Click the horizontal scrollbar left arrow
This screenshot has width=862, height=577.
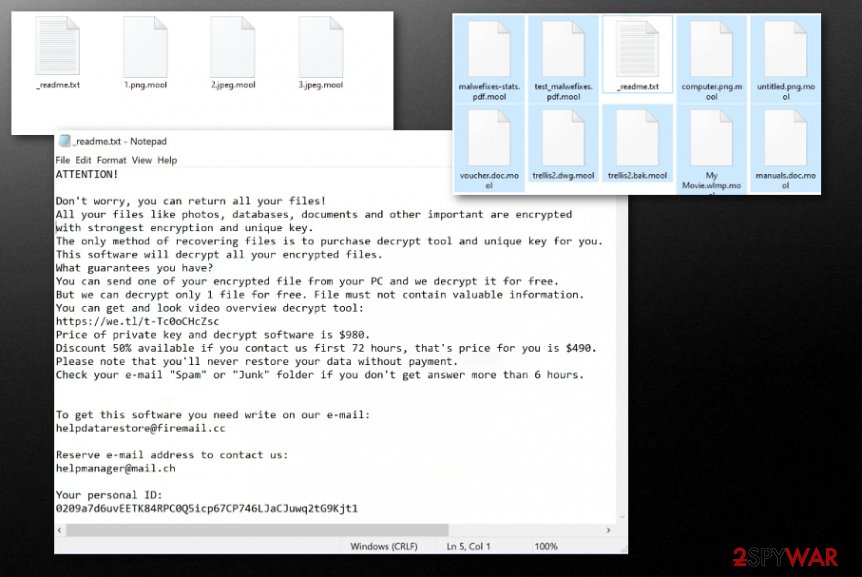pos(59,530)
